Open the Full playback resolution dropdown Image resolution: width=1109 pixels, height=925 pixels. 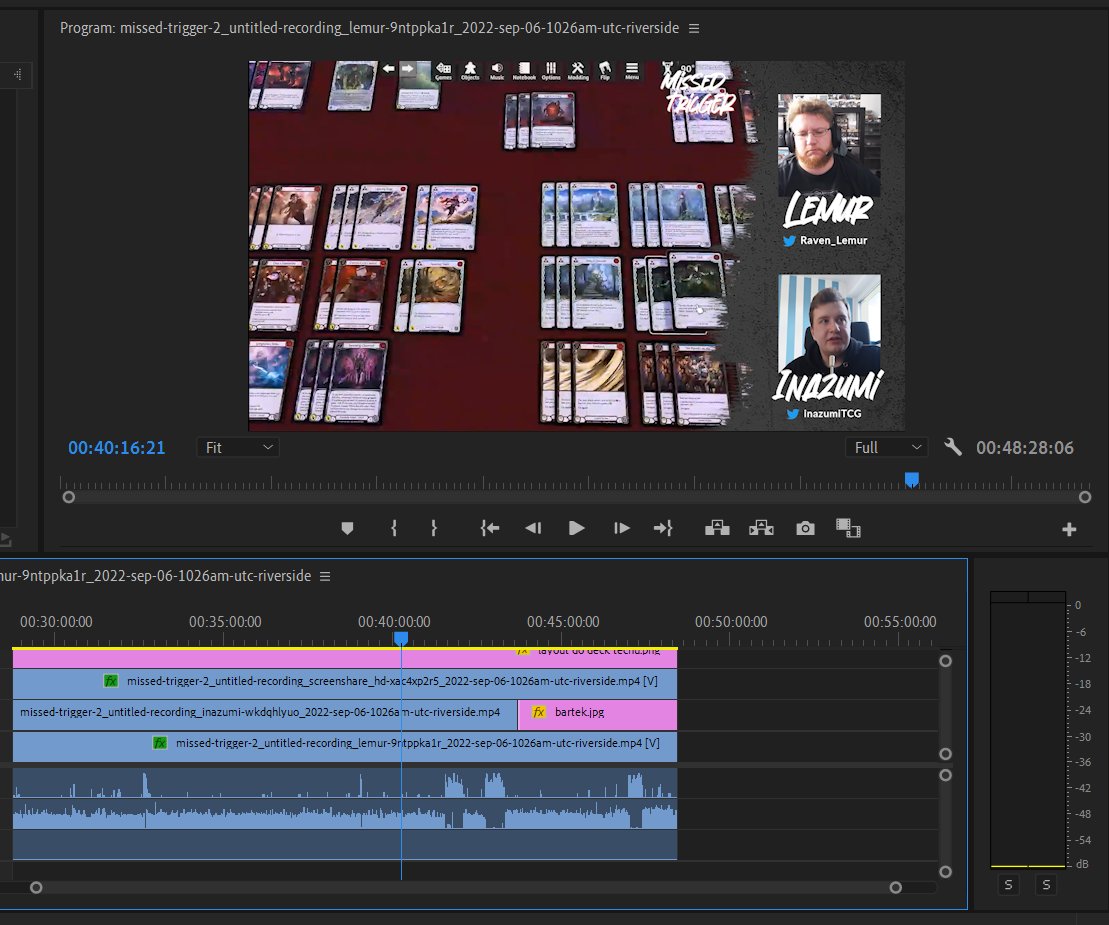point(886,448)
